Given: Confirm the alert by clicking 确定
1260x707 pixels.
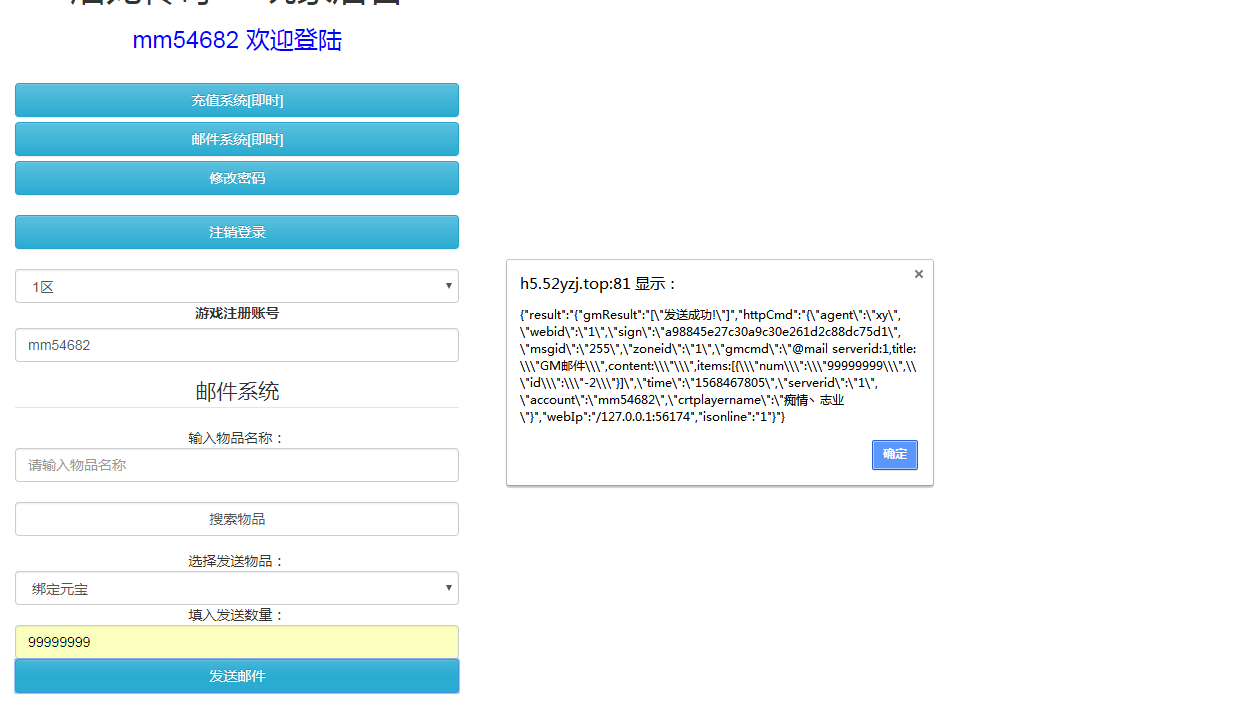Looking at the screenshot, I should (x=894, y=455).
